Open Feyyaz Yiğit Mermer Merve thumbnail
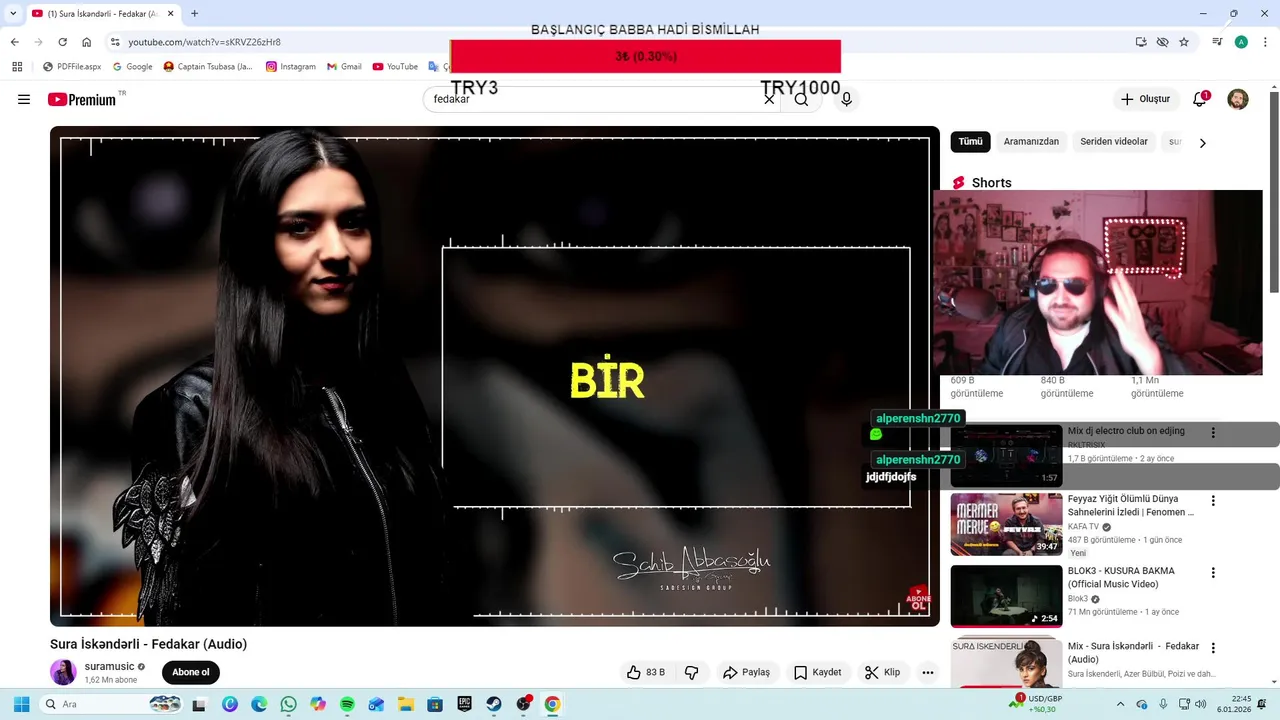The height and width of the screenshot is (720, 1280). pyautogui.click(x=1006, y=524)
